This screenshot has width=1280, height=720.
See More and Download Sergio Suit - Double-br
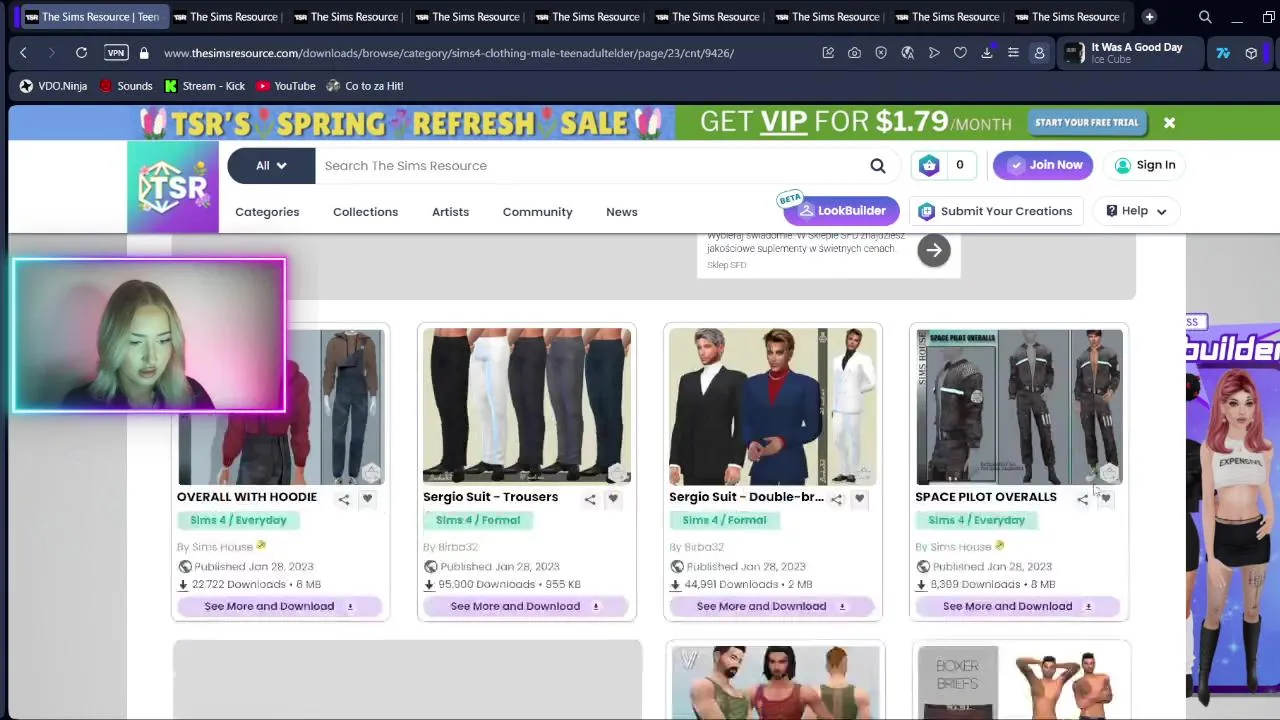pos(772,606)
